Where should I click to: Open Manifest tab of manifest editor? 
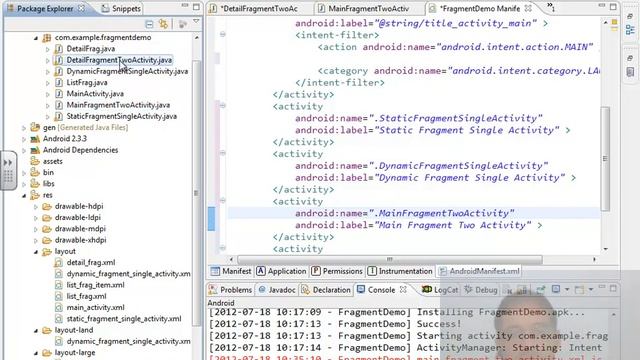pos(231,271)
